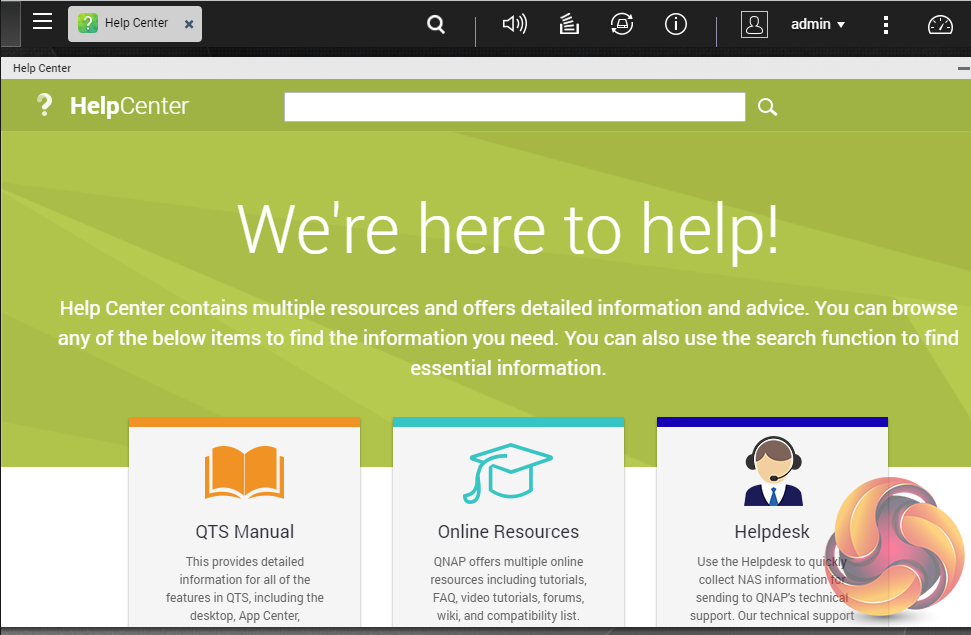Open the three-dot more options menu
Screen dimensions: 971x635
click(x=886, y=24)
